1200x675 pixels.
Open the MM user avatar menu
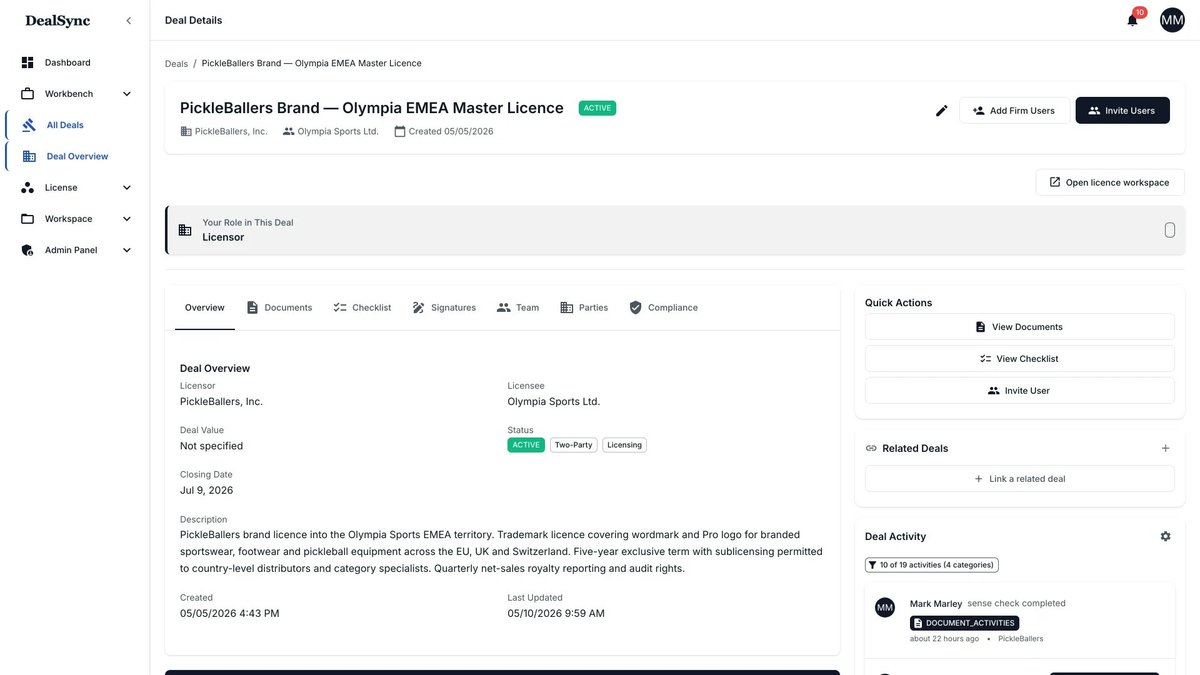point(1172,20)
